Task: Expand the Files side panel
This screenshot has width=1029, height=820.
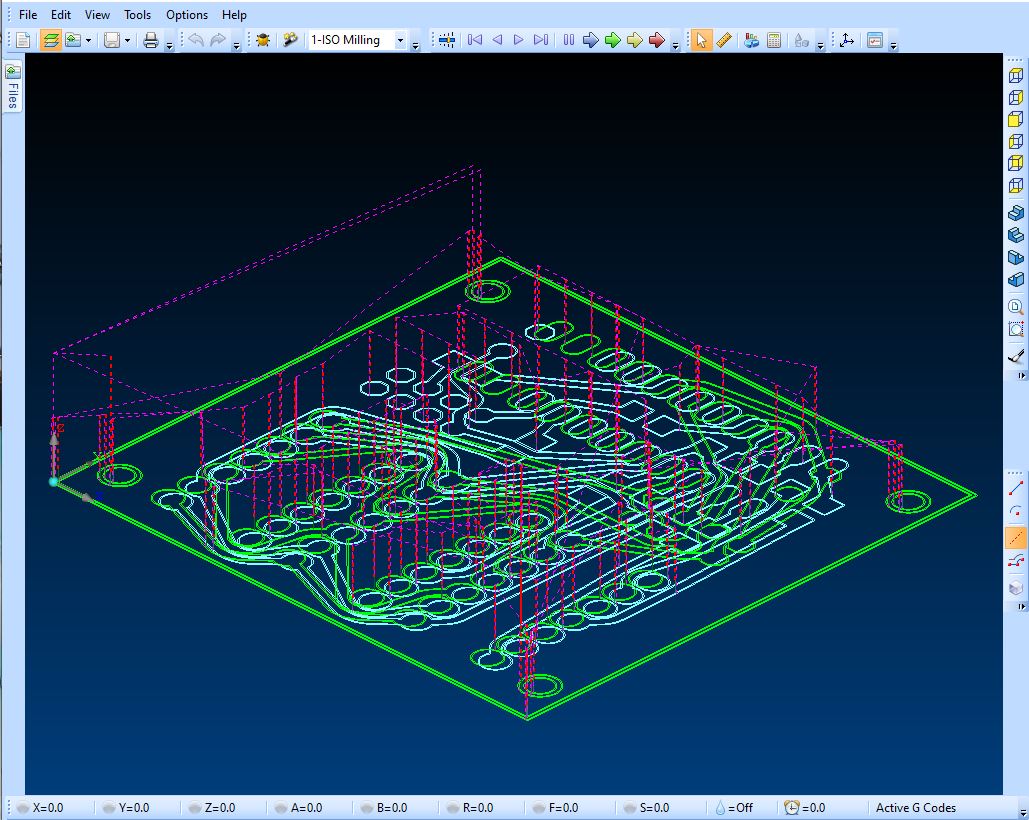Action: 12,87
